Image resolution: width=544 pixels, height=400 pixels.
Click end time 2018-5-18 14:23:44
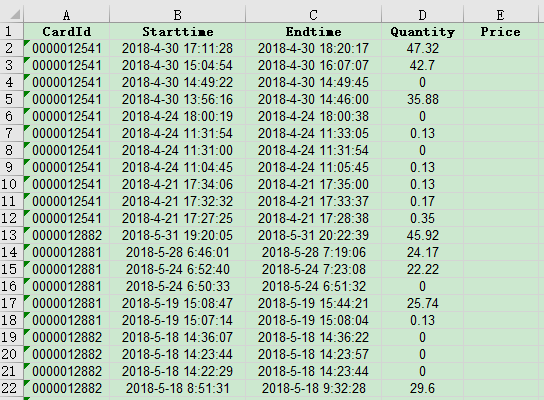313,371
